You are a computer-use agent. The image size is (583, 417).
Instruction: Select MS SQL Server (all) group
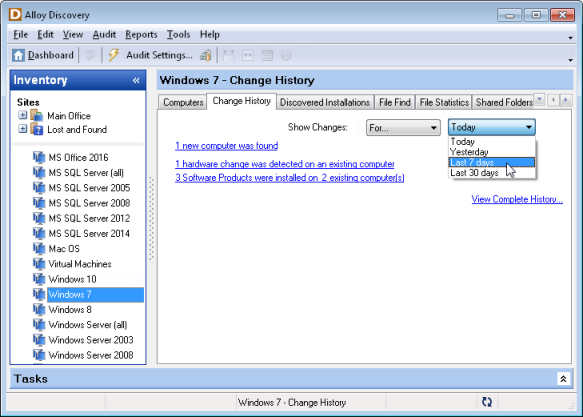tap(86, 173)
